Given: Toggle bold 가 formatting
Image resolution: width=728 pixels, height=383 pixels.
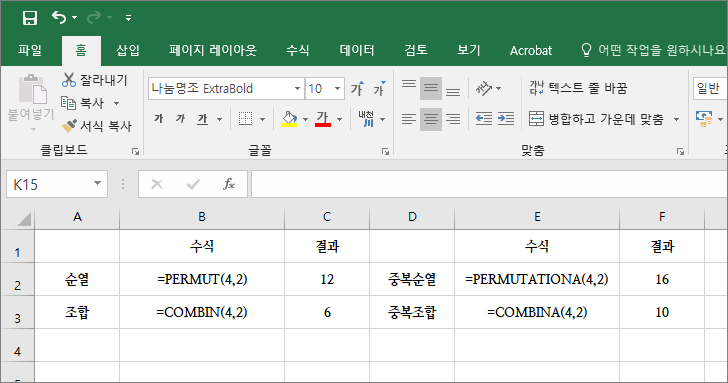Looking at the screenshot, I should tap(159, 119).
